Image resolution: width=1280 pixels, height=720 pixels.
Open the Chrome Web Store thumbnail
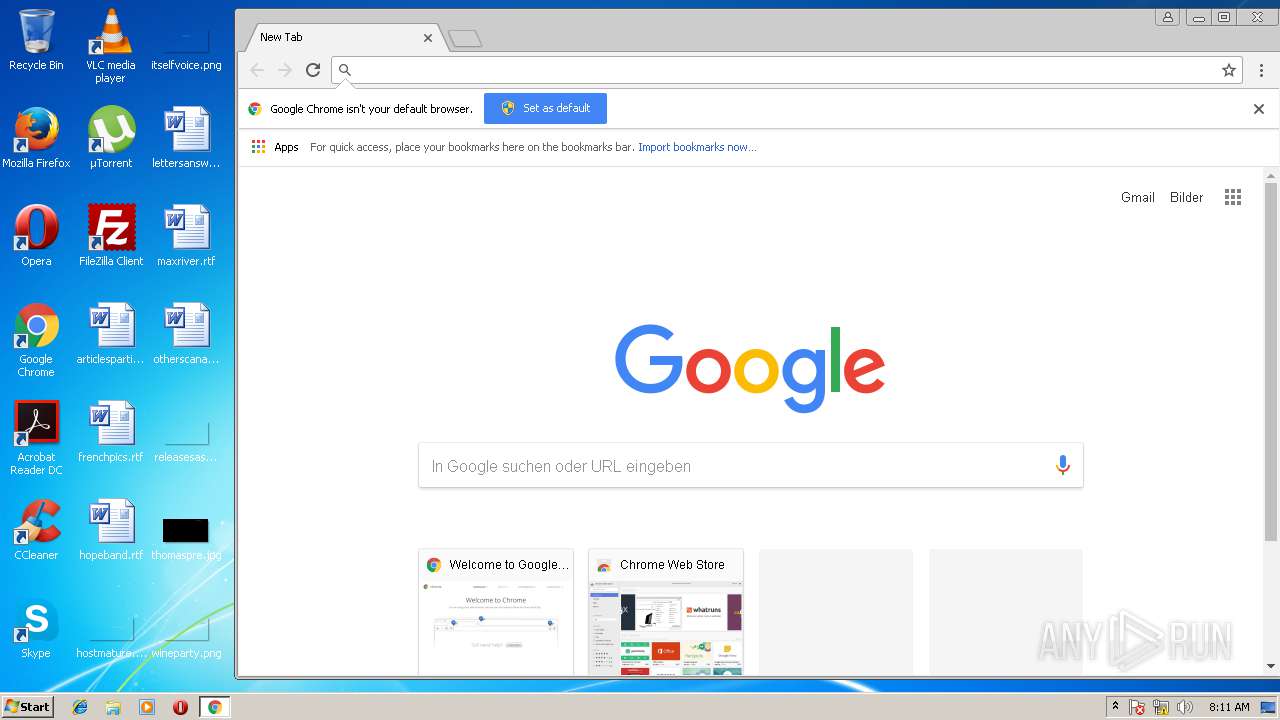click(666, 612)
